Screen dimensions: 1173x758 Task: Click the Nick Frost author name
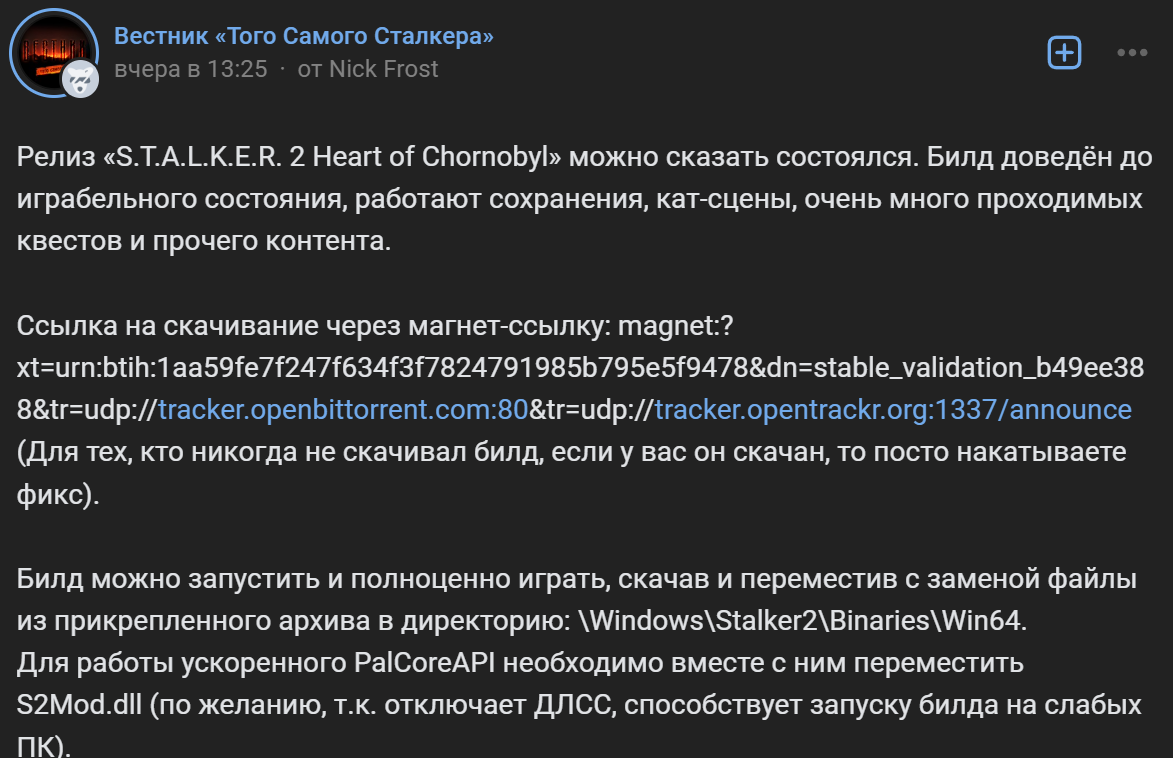click(x=385, y=69)
